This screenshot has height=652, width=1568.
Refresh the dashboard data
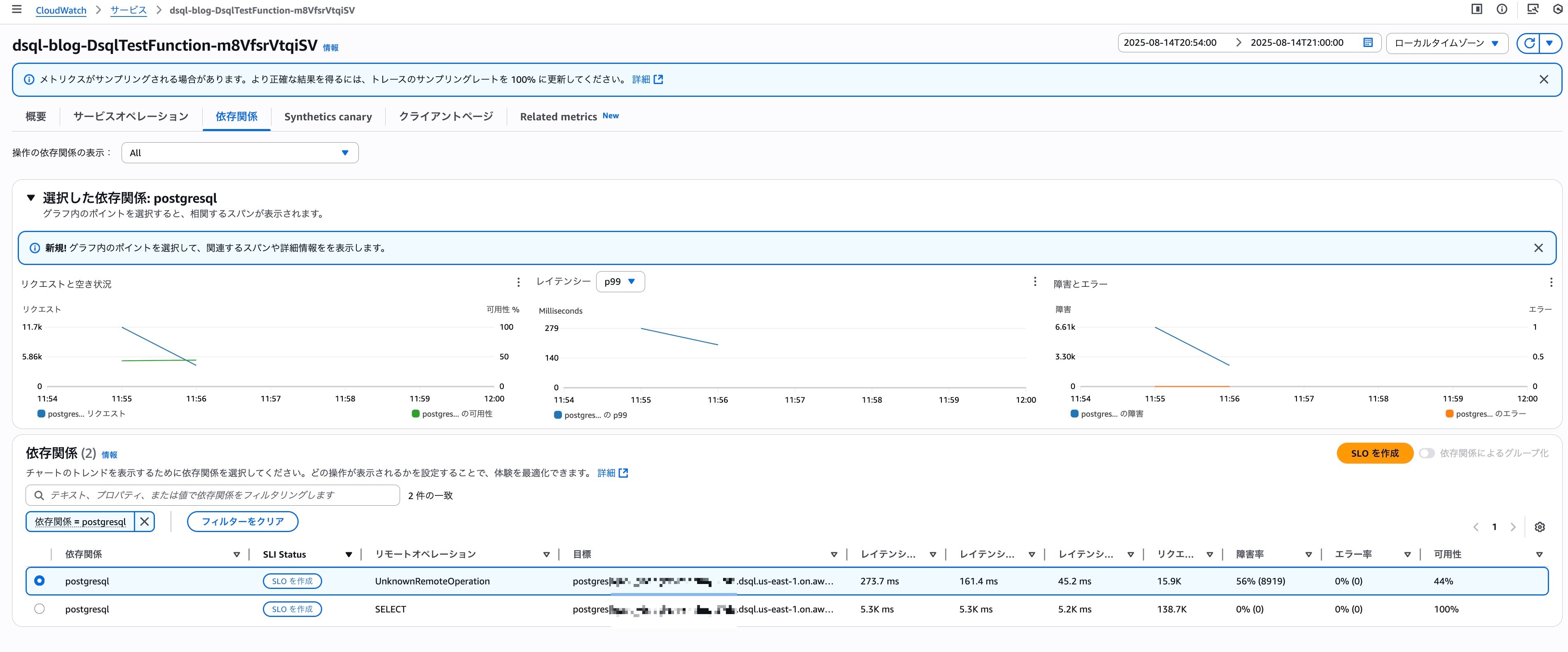1528,43
